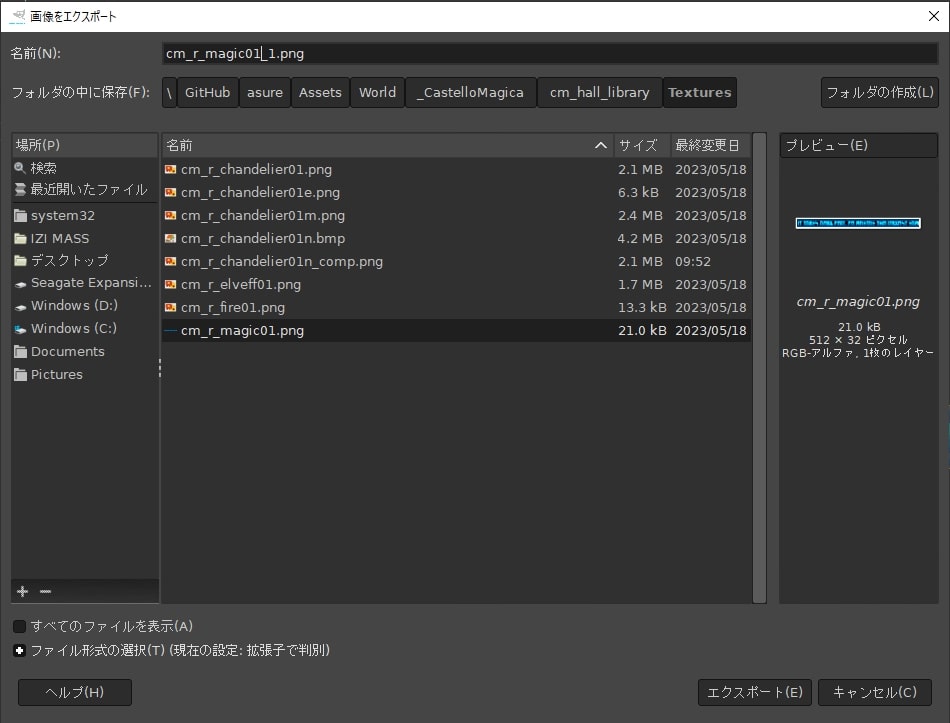
Task: Click the recently used files icon
Action: click(x=20, y=189)
